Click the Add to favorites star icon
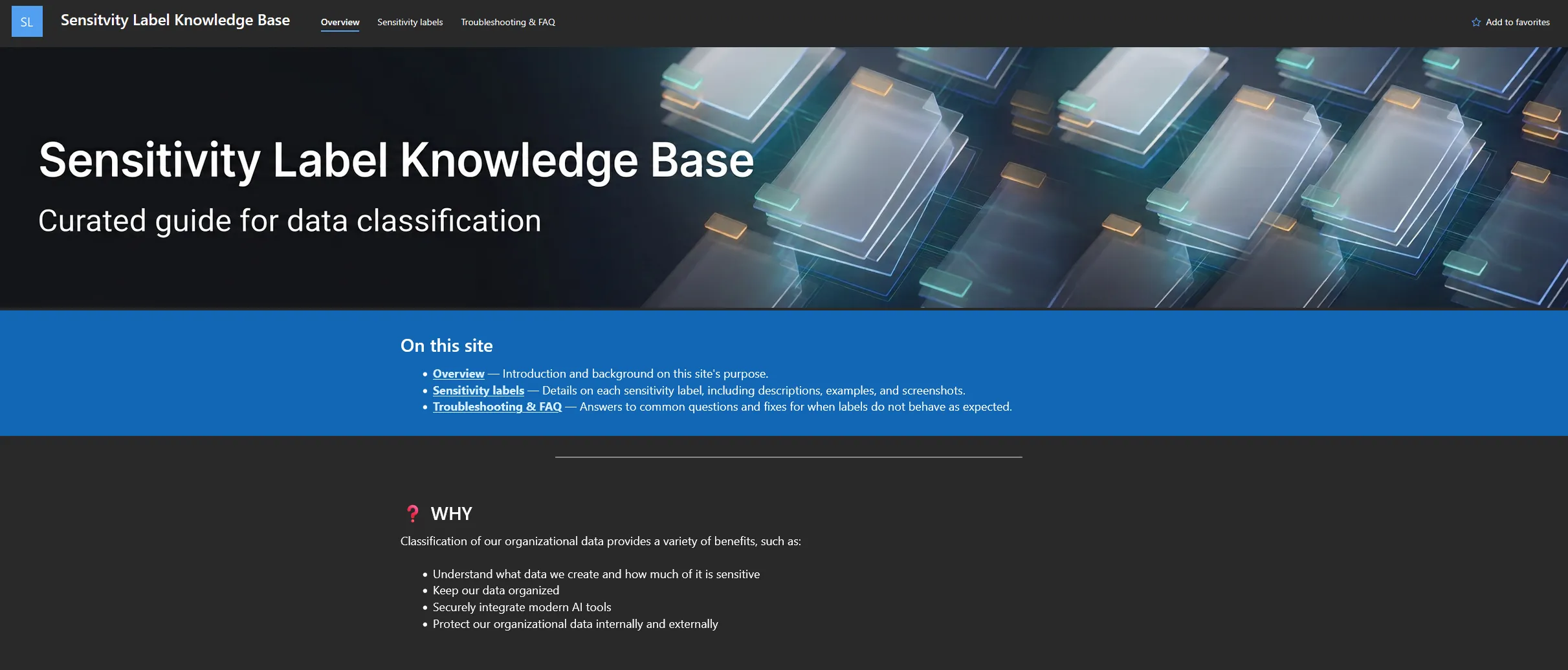 [1476, 22]
